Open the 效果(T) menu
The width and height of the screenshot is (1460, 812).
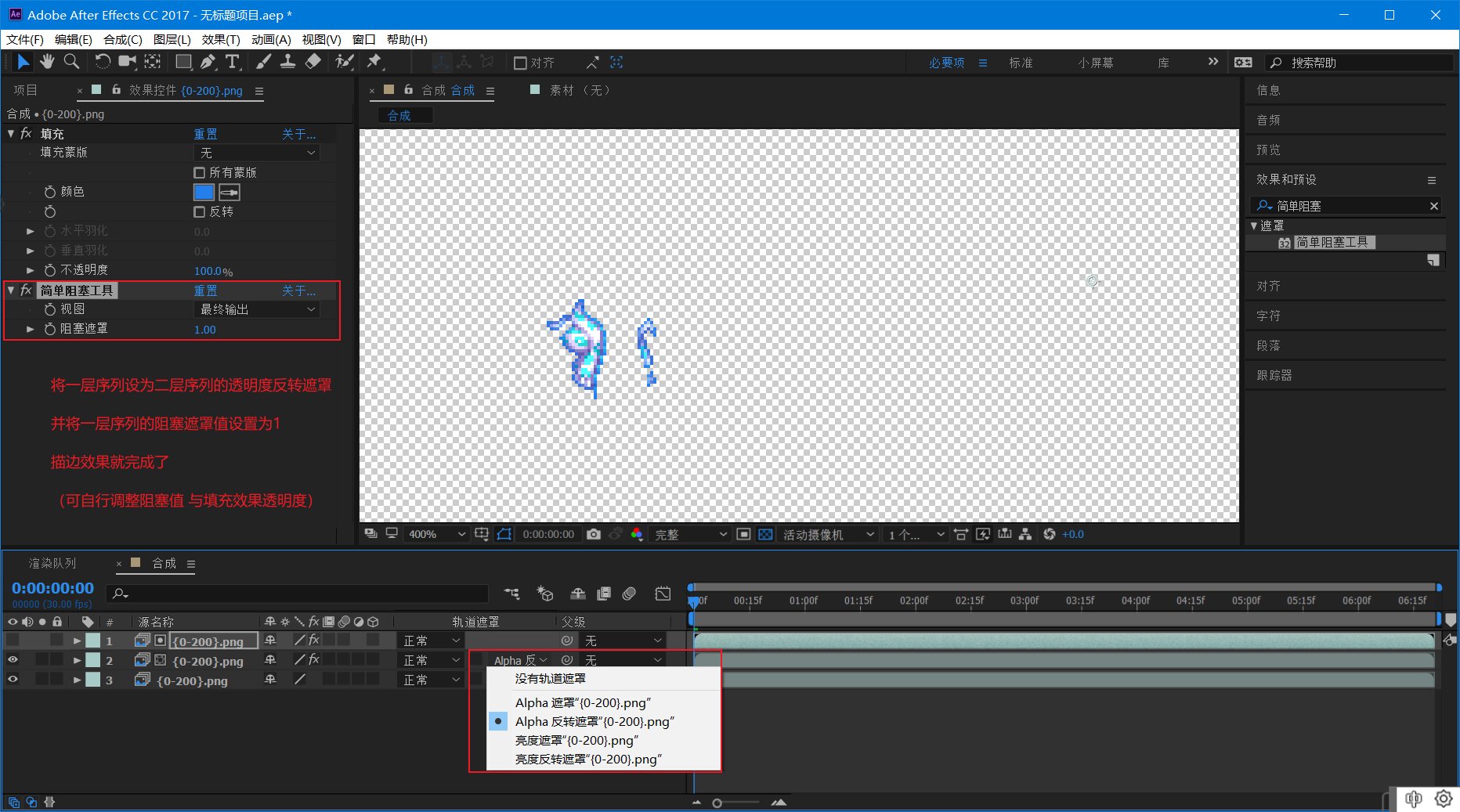(221, 39)
